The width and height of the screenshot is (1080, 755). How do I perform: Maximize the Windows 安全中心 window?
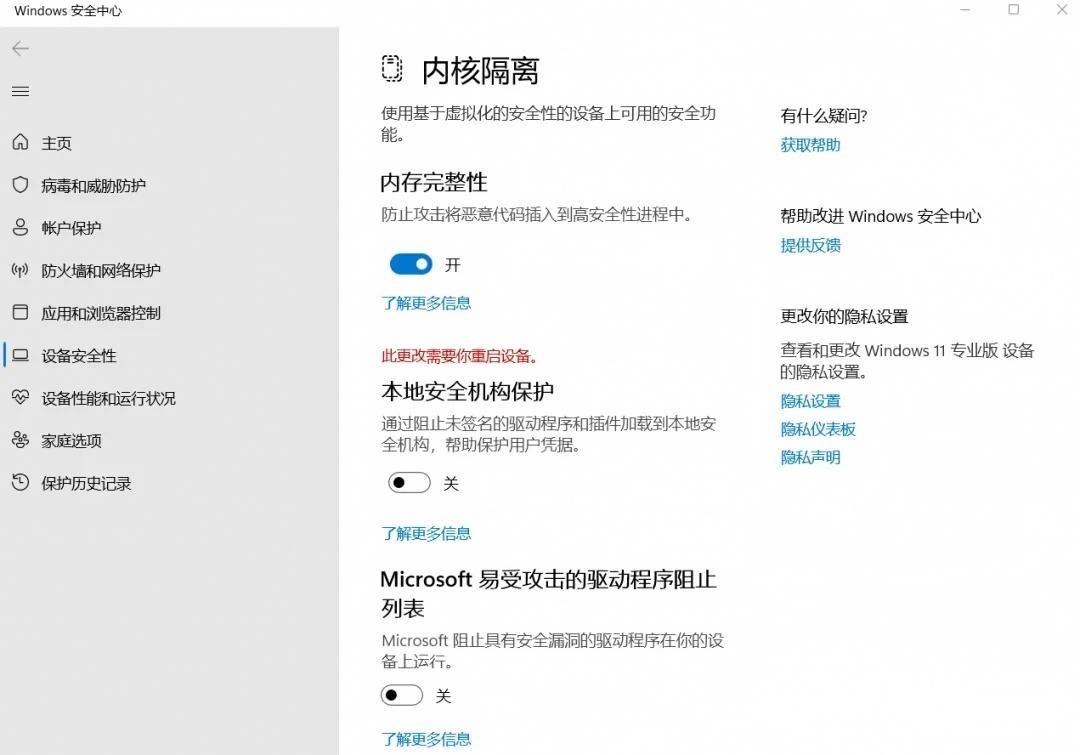(1014, 10)
